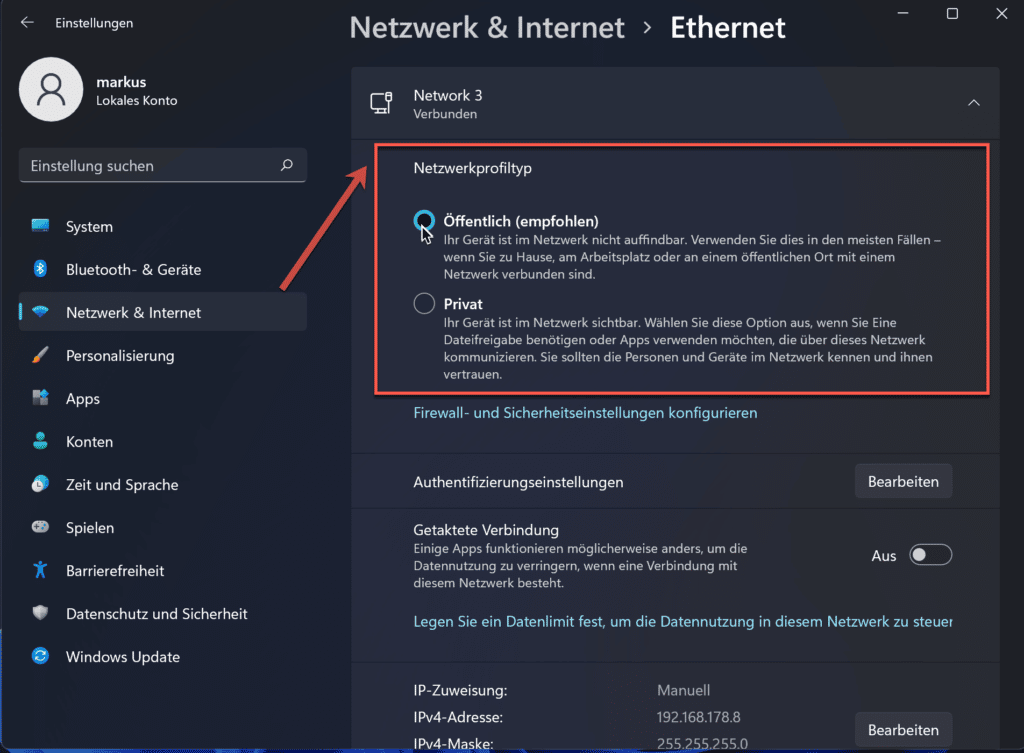Screen dimensions: 1024x753
Task: Click the Windows Update refresh icon
Action: [x=40, y=656]
